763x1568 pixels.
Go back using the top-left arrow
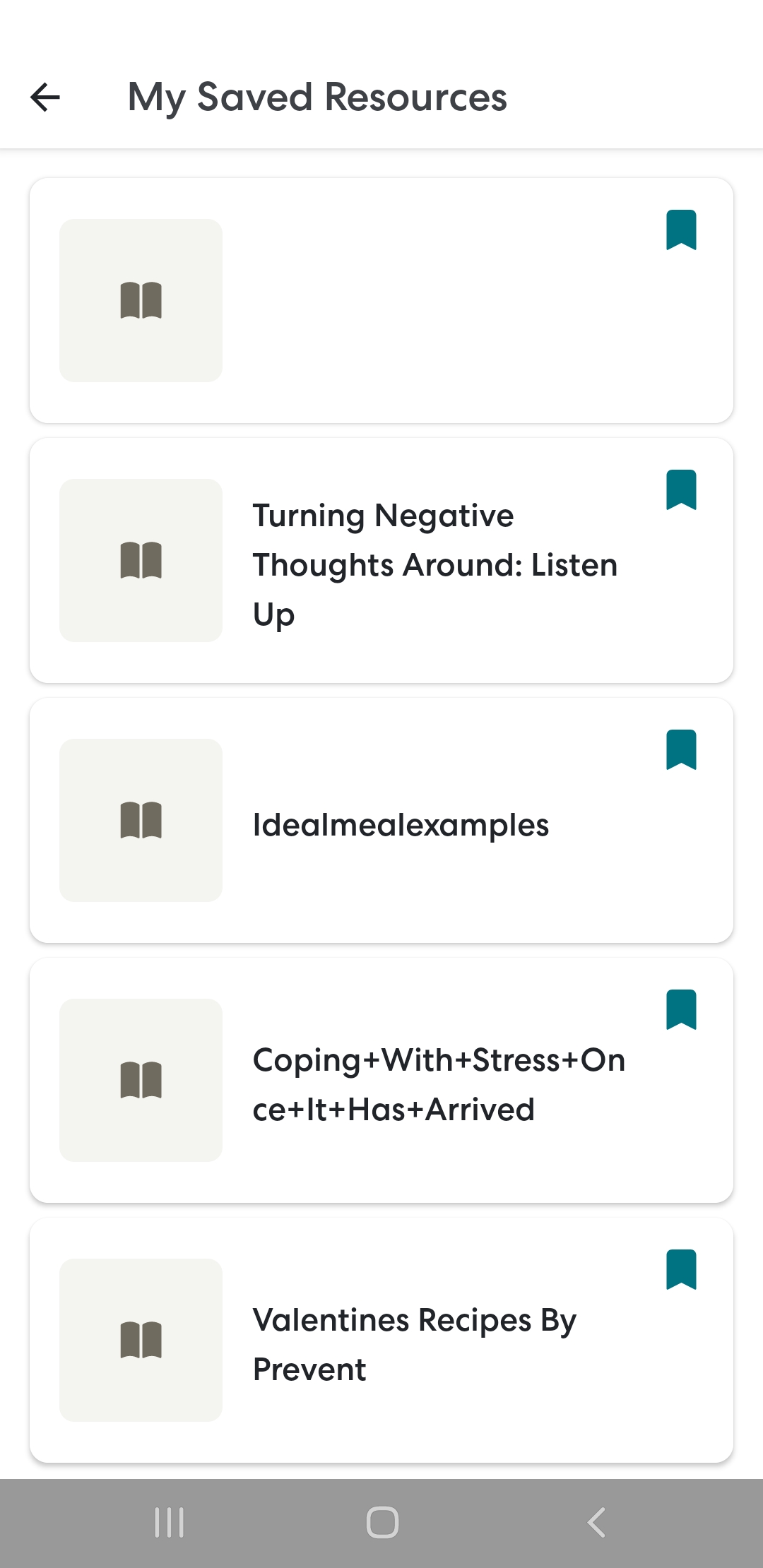pos(45,97)
